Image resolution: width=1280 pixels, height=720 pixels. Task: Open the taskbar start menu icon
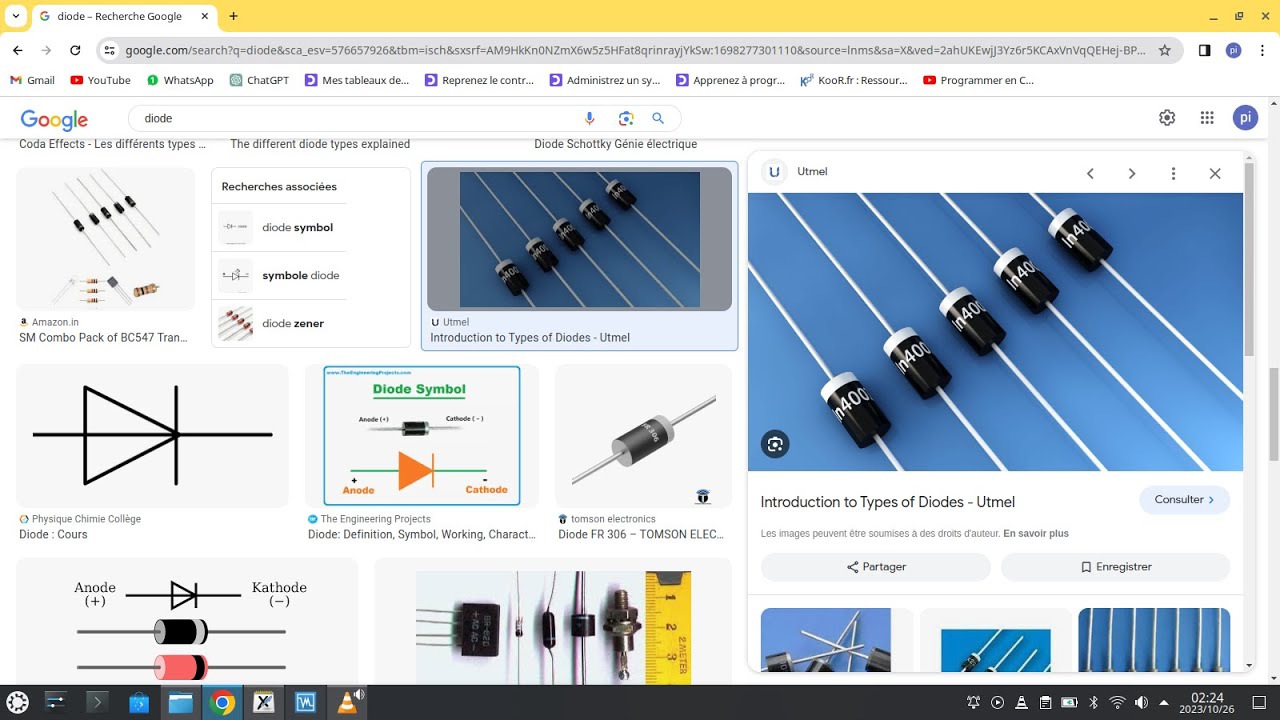coord(18,702)
